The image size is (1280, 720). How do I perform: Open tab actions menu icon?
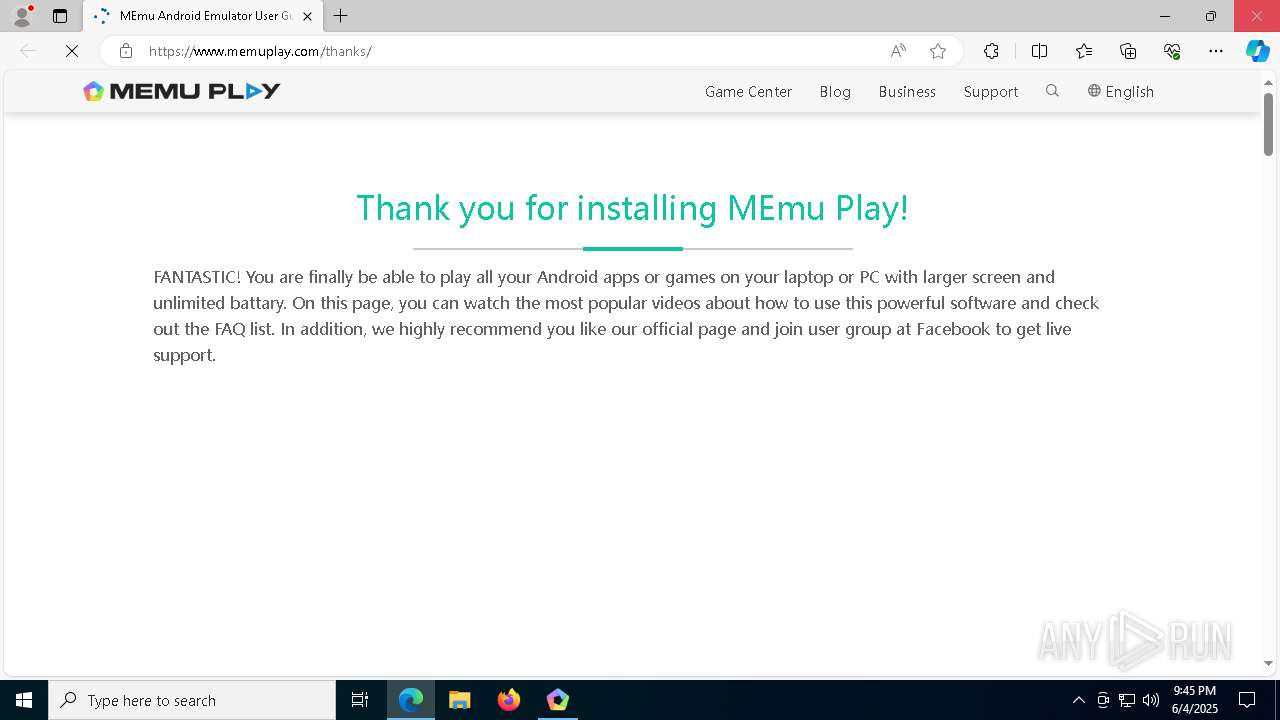(60, 16)
